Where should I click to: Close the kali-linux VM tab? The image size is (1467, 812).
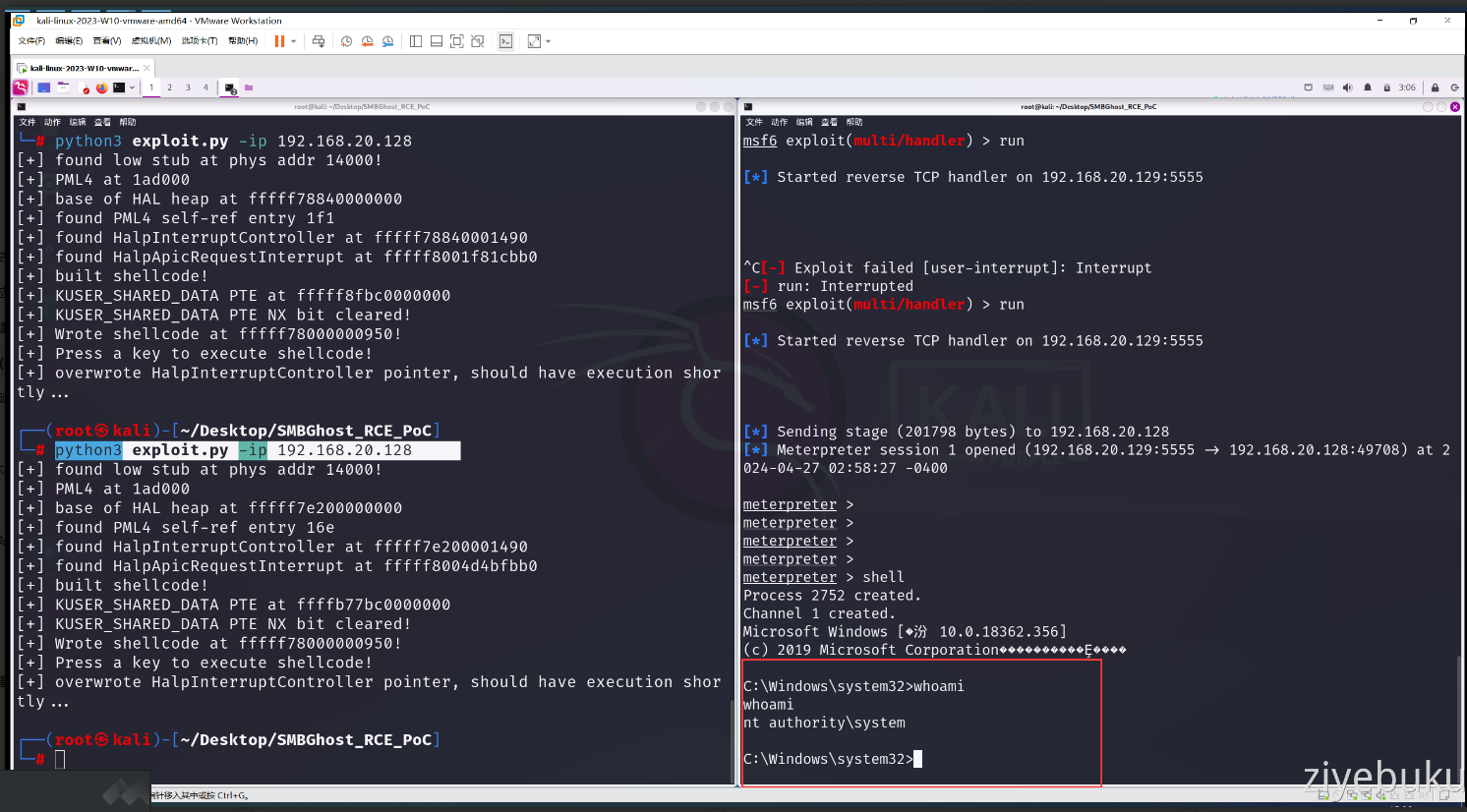click(147, 68)
